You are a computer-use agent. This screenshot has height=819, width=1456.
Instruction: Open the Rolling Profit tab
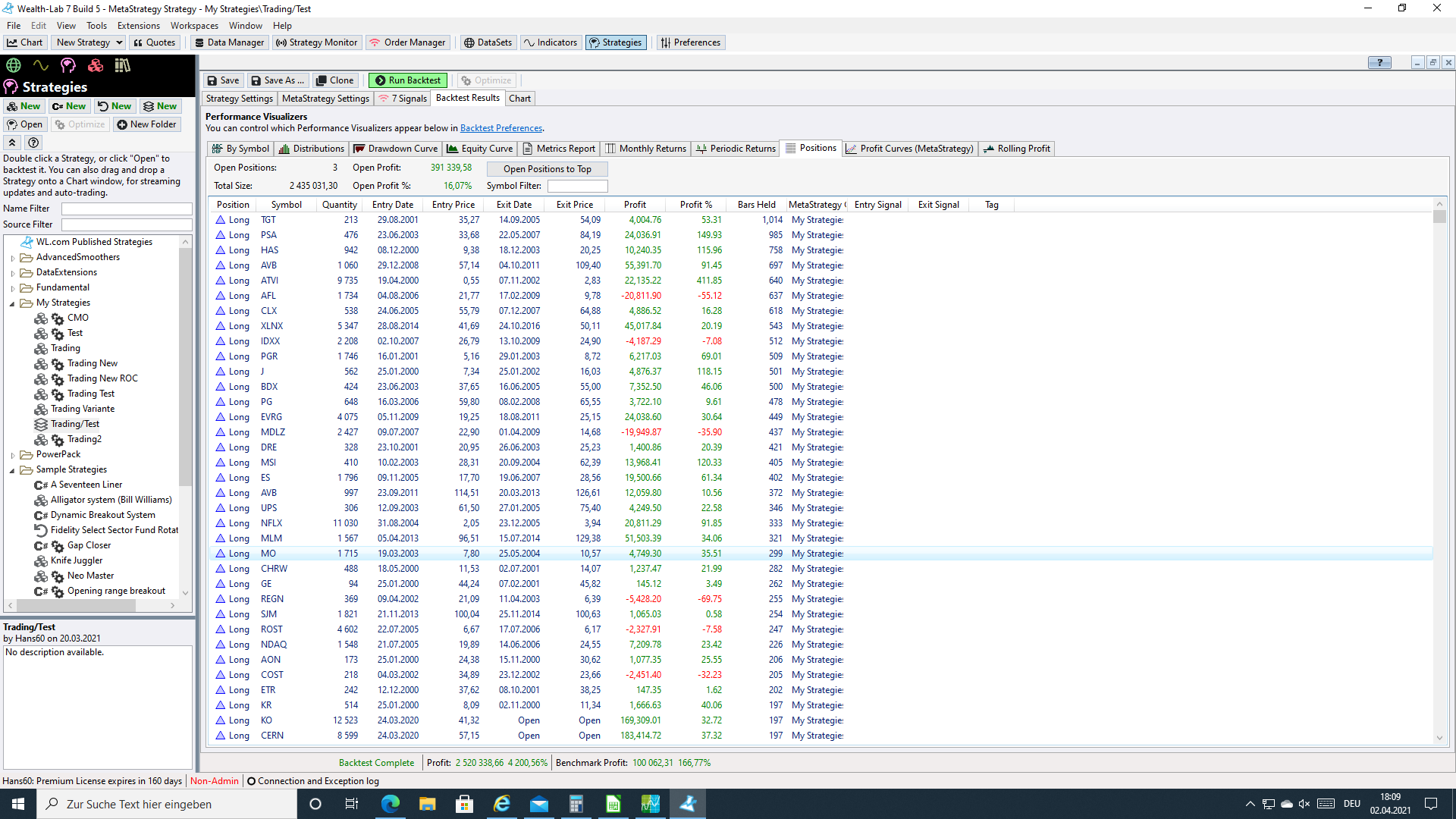(x=1017, y=149)
